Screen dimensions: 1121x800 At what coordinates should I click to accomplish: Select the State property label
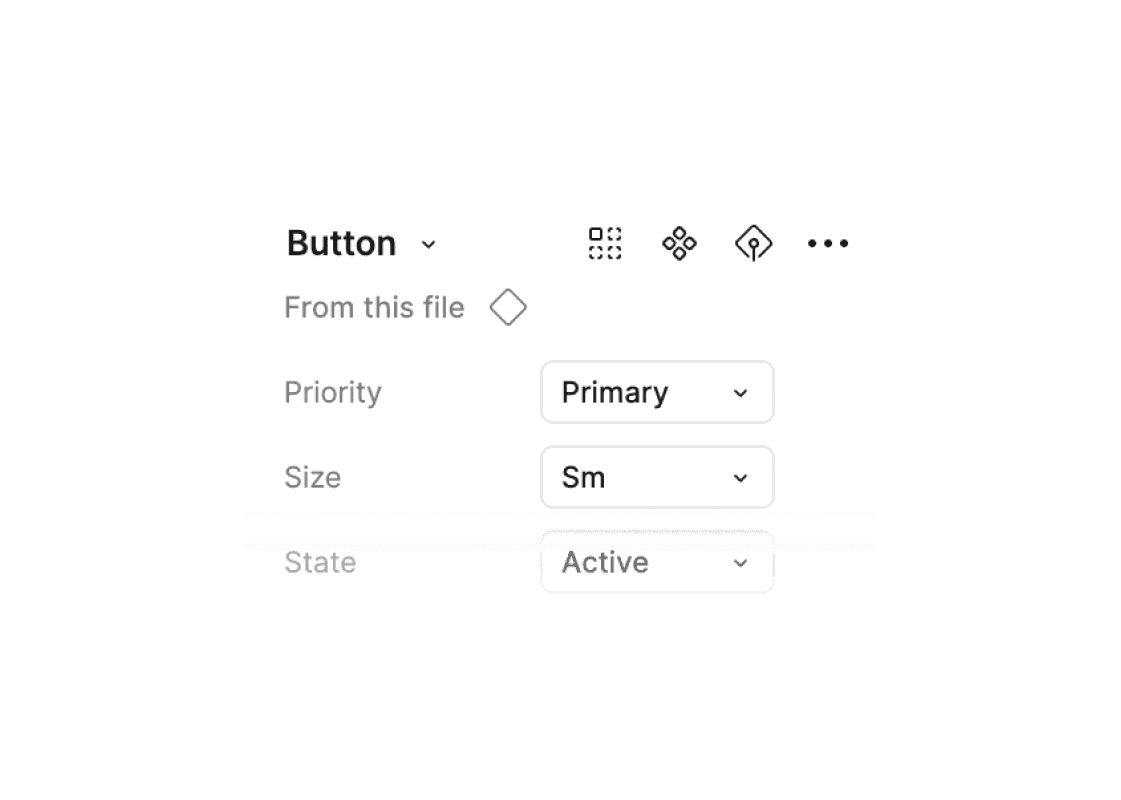point(320,563)
